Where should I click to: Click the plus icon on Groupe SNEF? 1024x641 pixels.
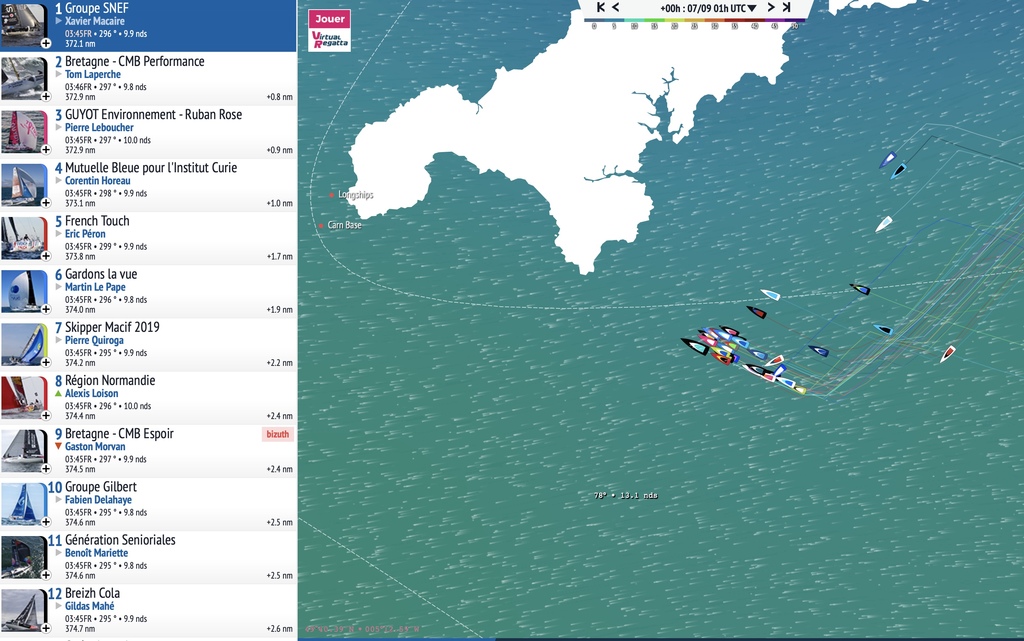tap(46, 44)
